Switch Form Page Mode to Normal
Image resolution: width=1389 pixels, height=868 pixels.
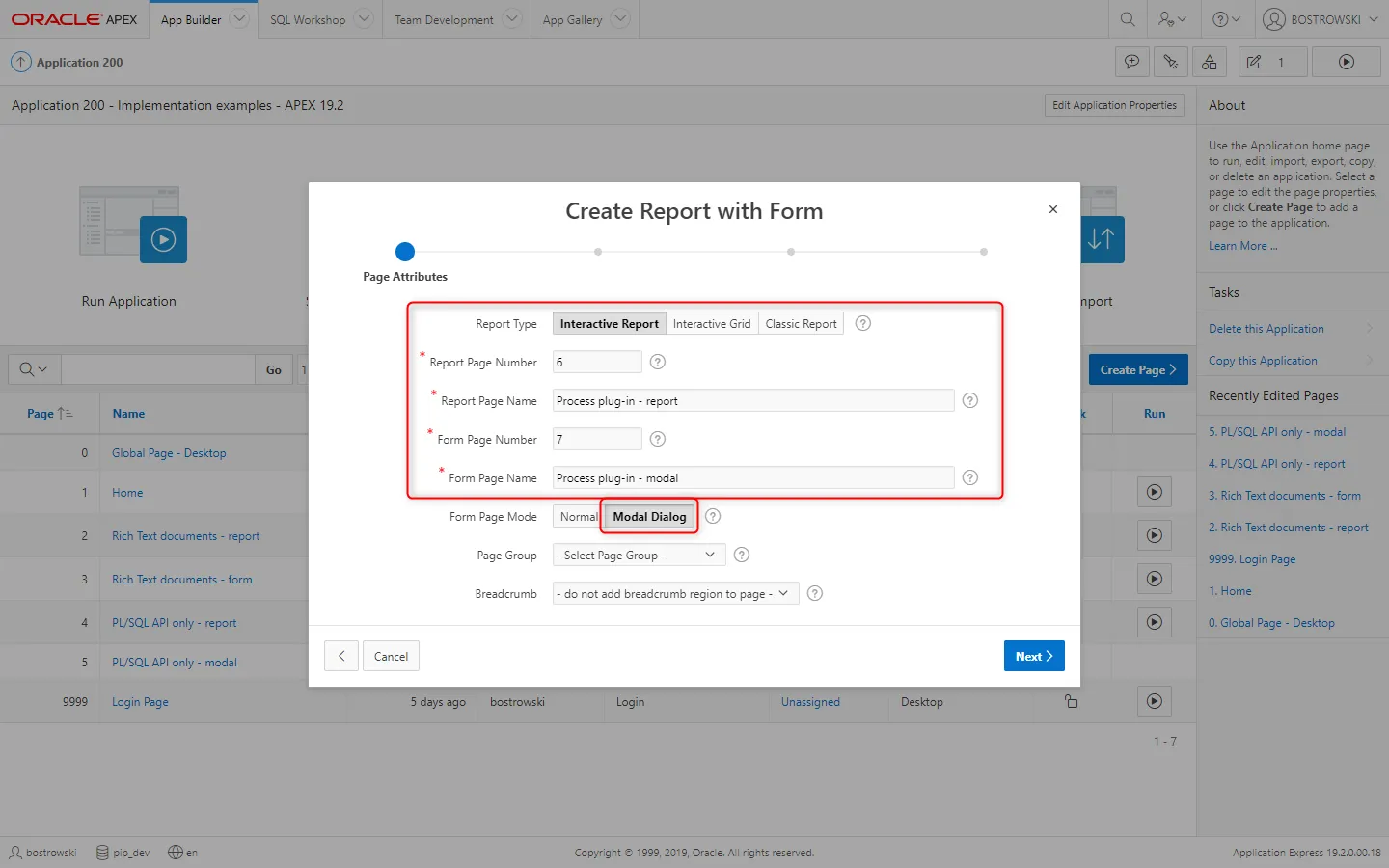click(x=578, y=517)
